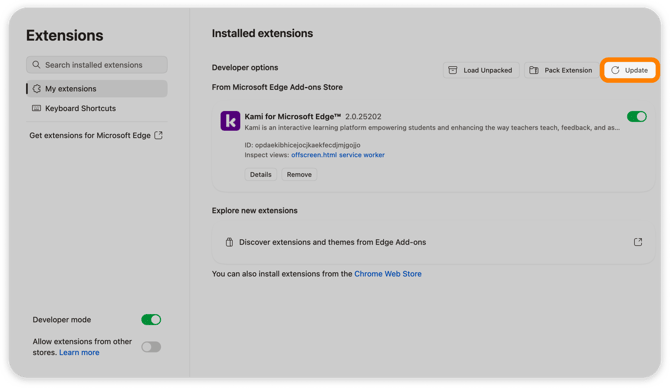Click the Kami version number 2.0.25202

(x=363, y=116)
